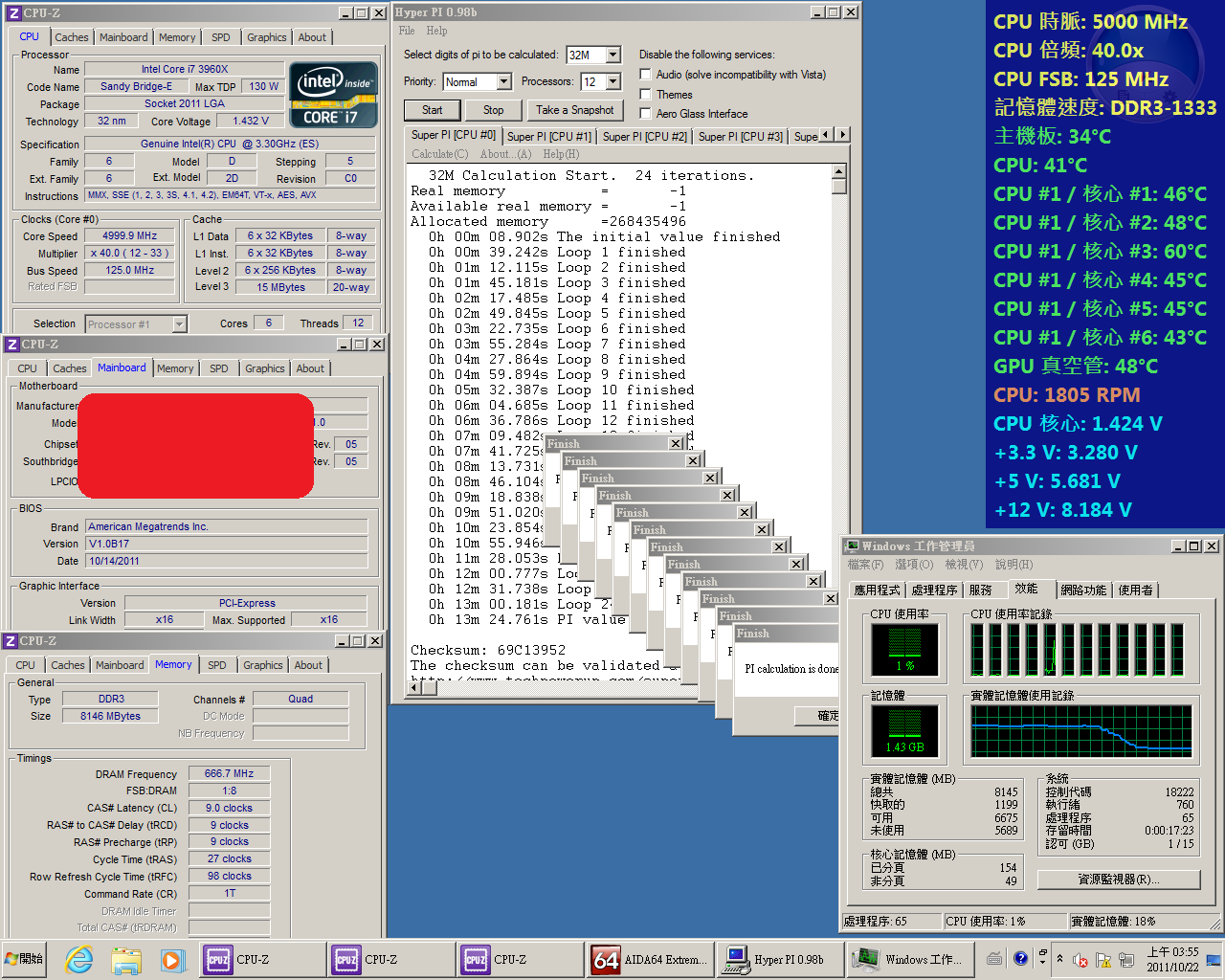
Task: Select the Super PI [CPU #2] tab
Action: (645, 137)
